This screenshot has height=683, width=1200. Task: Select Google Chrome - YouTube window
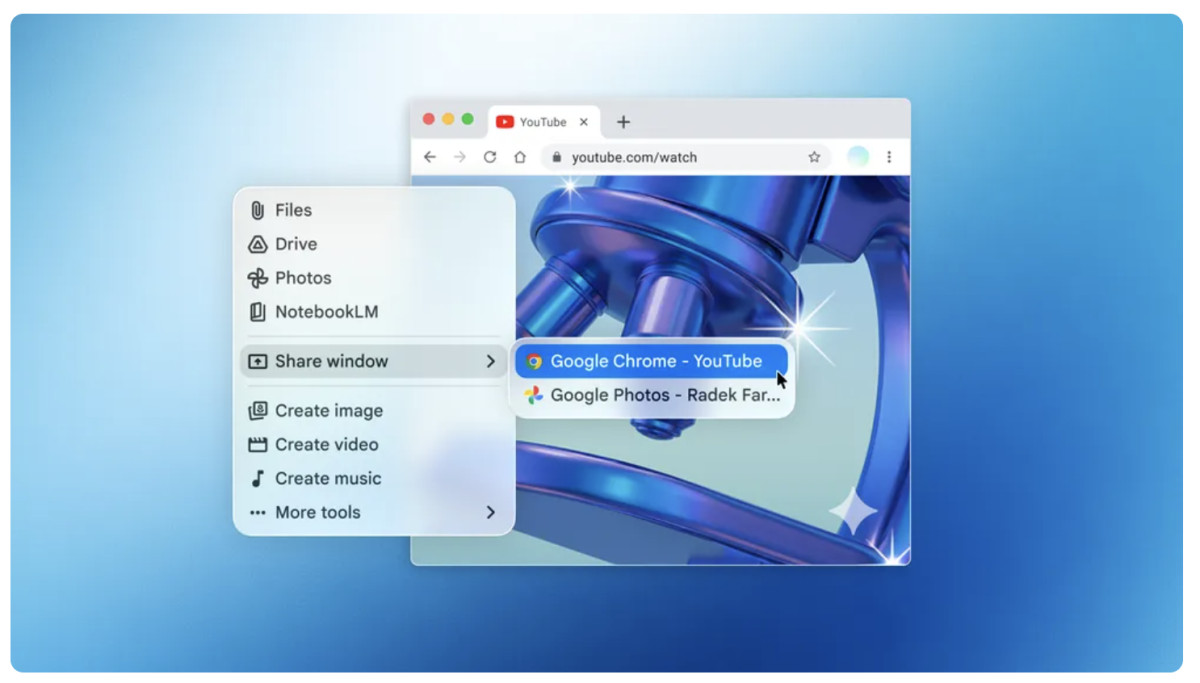click(655, 362)
